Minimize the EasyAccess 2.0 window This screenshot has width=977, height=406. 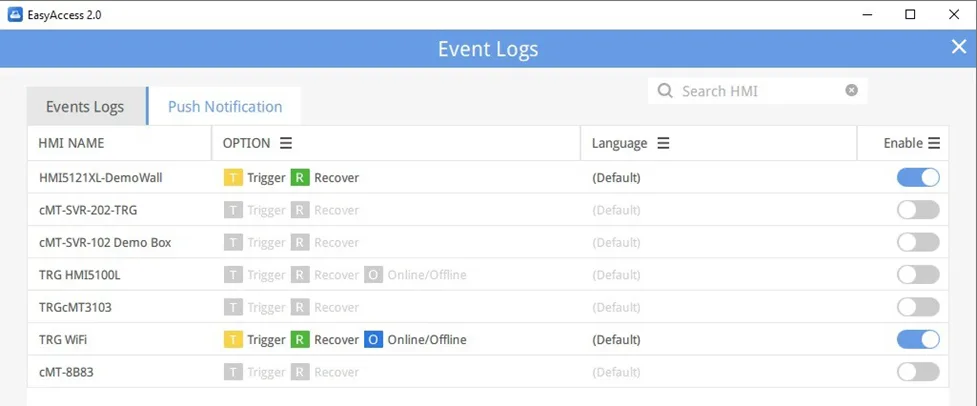point(867,15)
